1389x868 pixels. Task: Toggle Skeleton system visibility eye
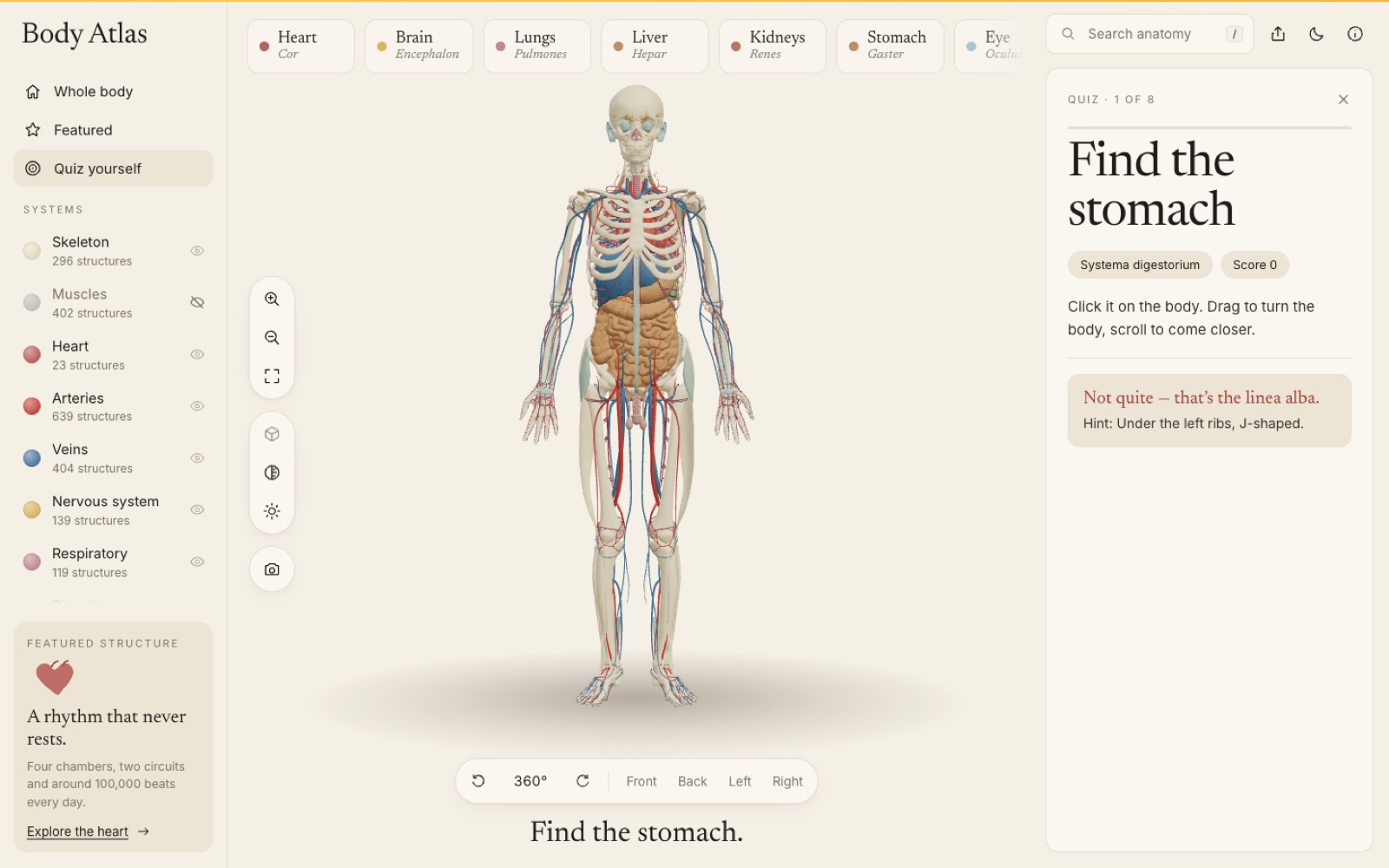pos(197,251)
